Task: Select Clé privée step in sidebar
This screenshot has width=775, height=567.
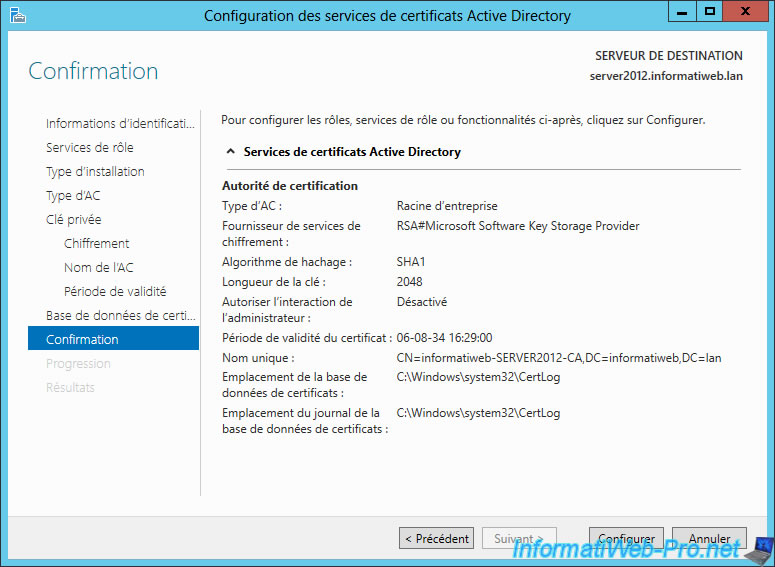Action: [74, 219]
